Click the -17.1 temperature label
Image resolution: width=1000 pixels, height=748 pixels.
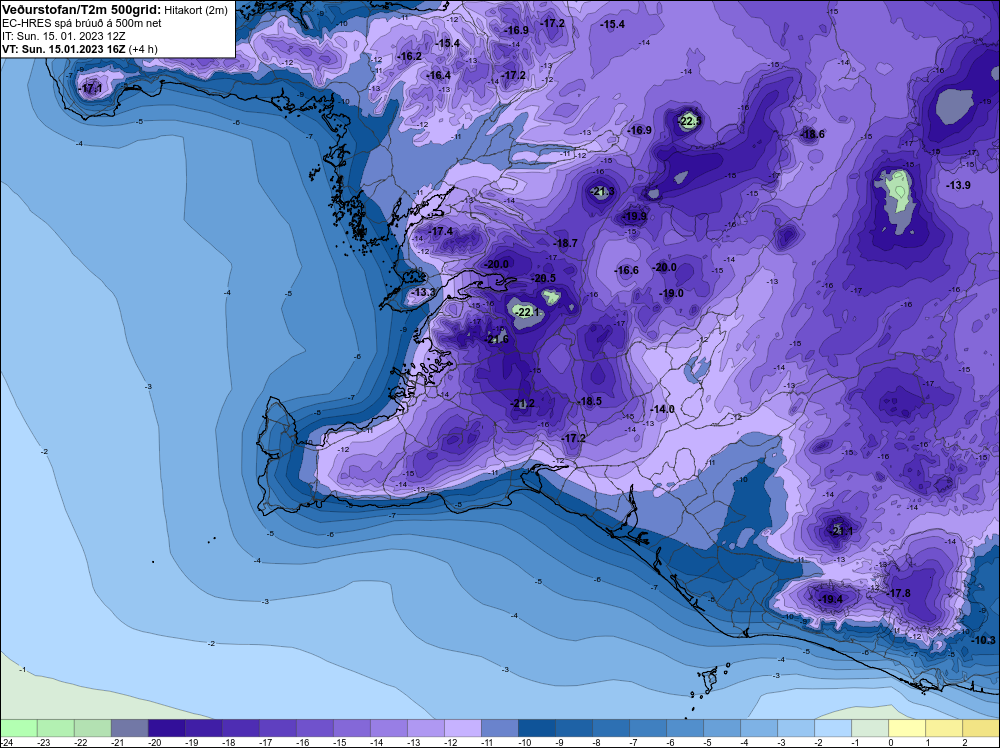click(x=90, y=88)
